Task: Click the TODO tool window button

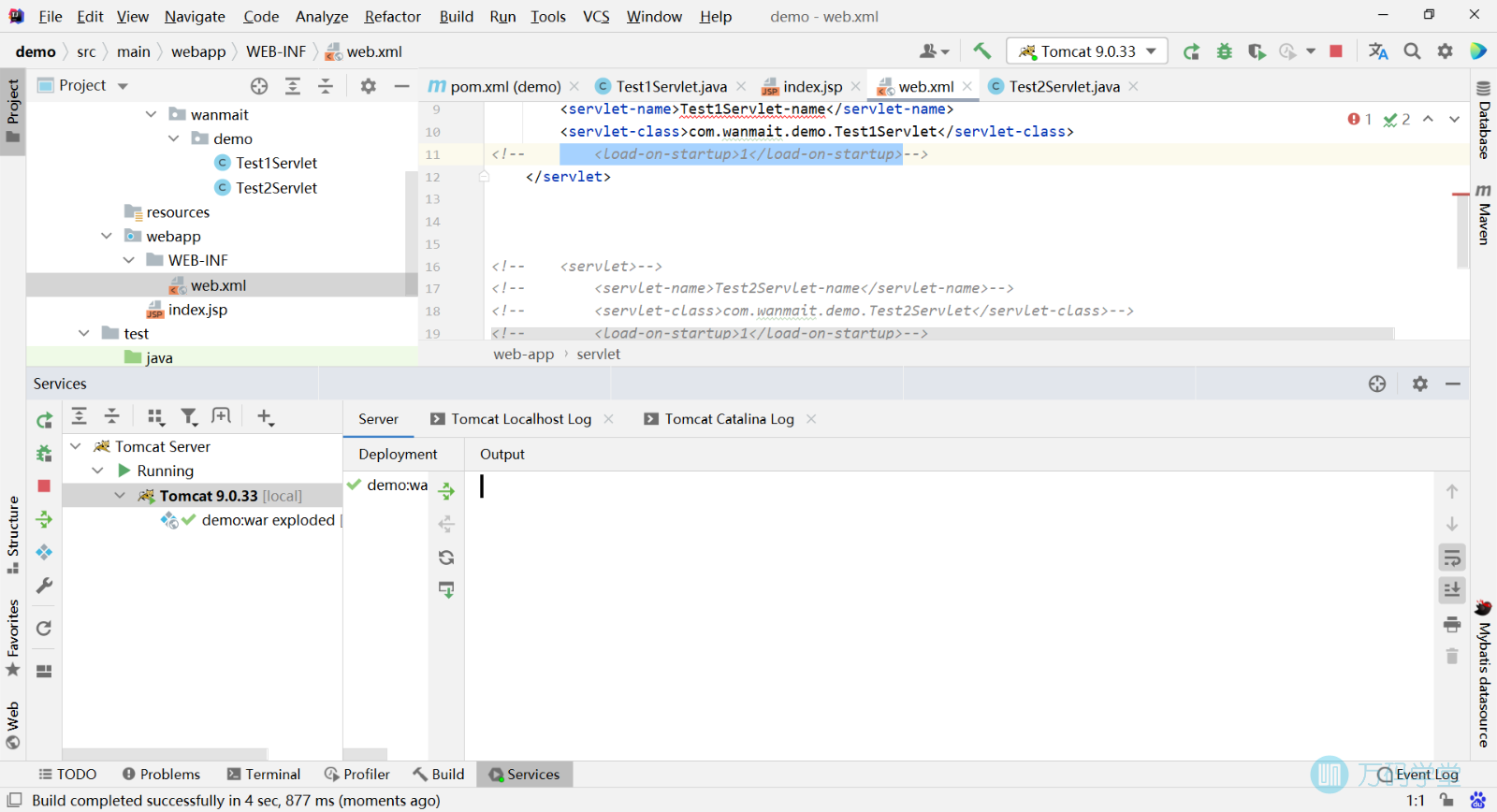Action: (x=67, y=775)
